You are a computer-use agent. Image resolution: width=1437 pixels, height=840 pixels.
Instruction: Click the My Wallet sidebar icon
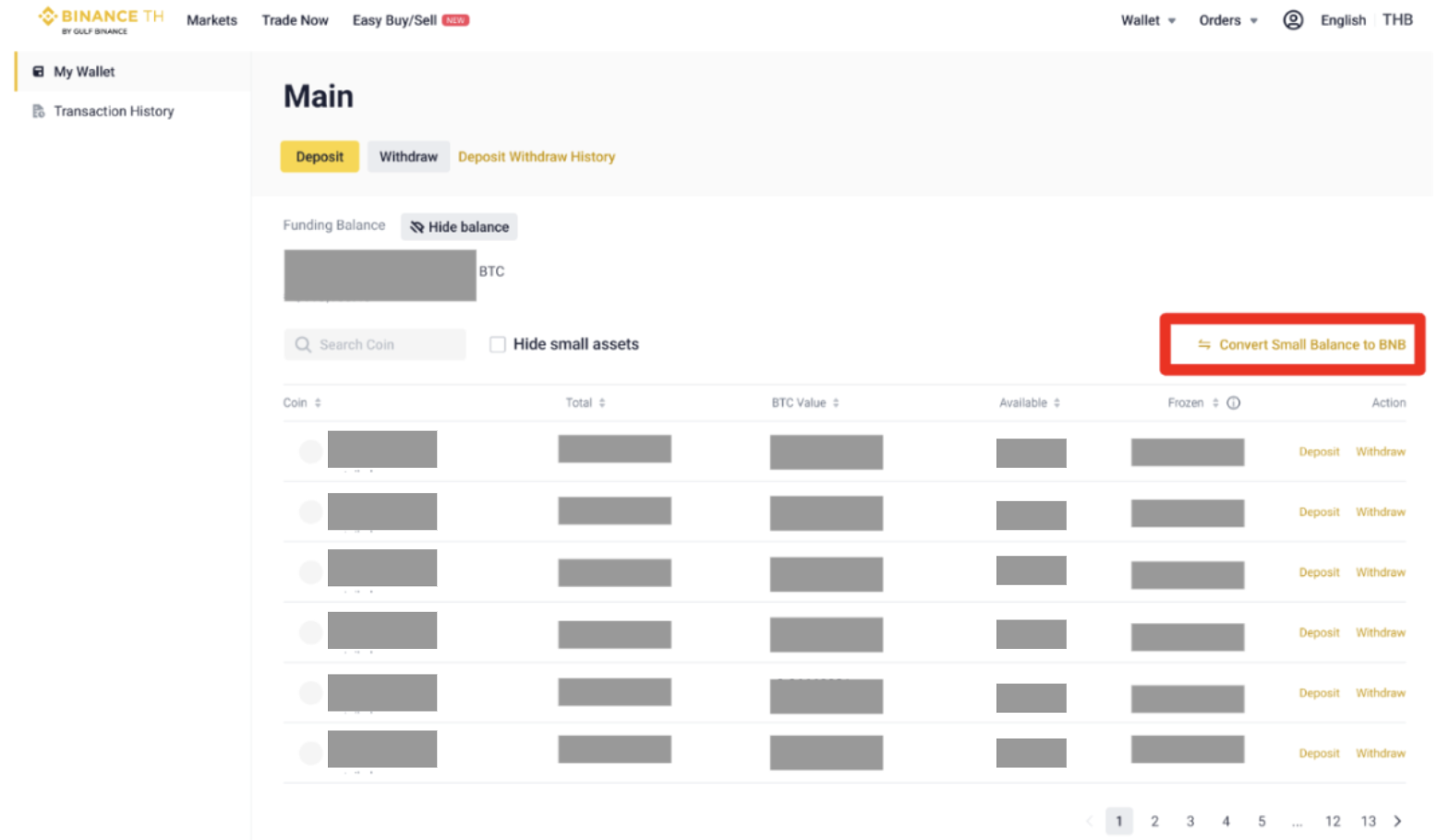pyautogui.click(x=39, y=71)
